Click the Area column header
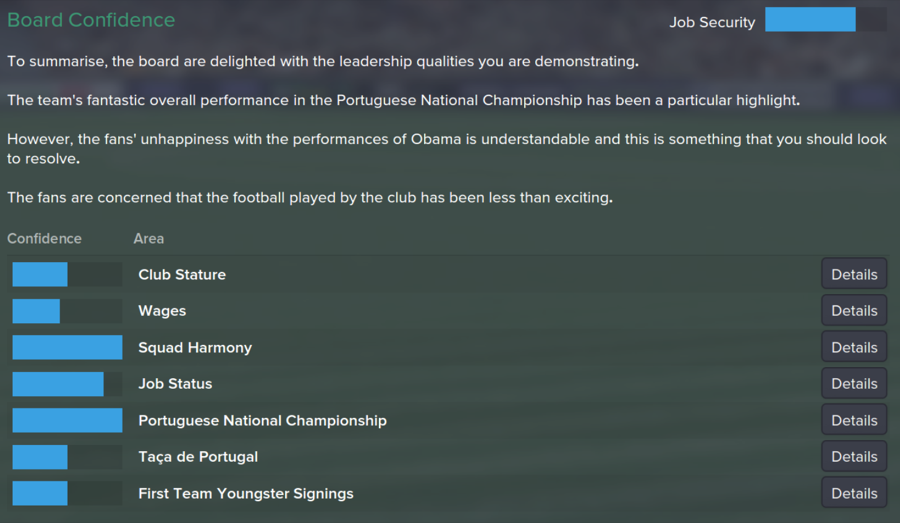The height and width of the screenshot is (523, 900). tap(149, 238)
